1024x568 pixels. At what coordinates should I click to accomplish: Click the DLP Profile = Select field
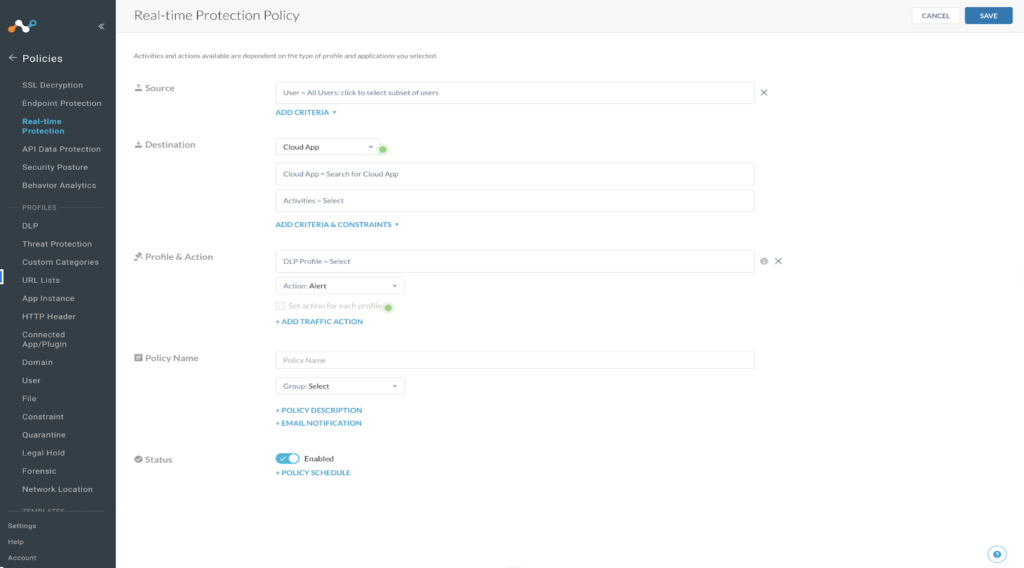click(x=515, y=261)
